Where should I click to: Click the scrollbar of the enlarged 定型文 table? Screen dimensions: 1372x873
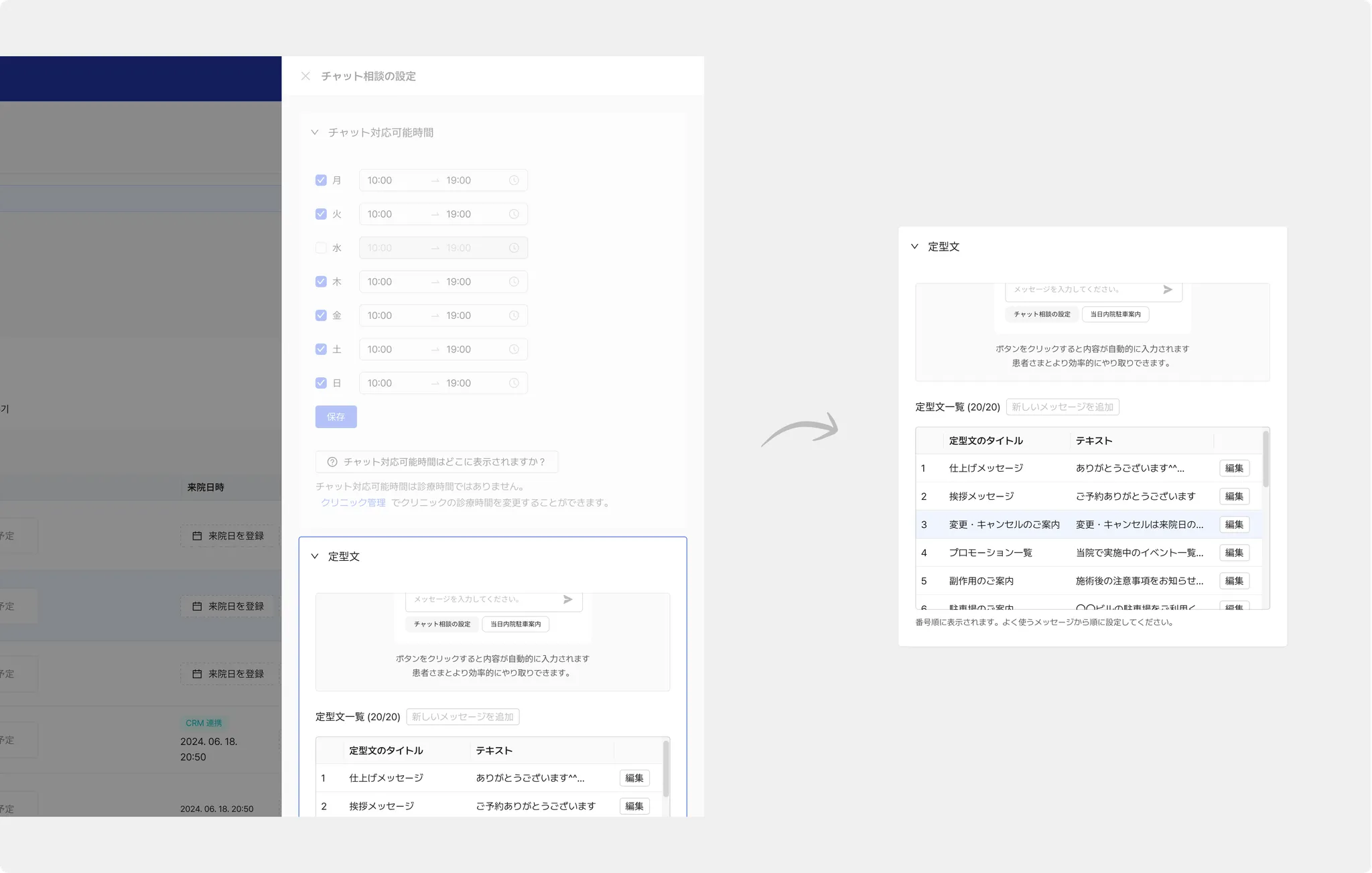click(x=1265, y=459)
